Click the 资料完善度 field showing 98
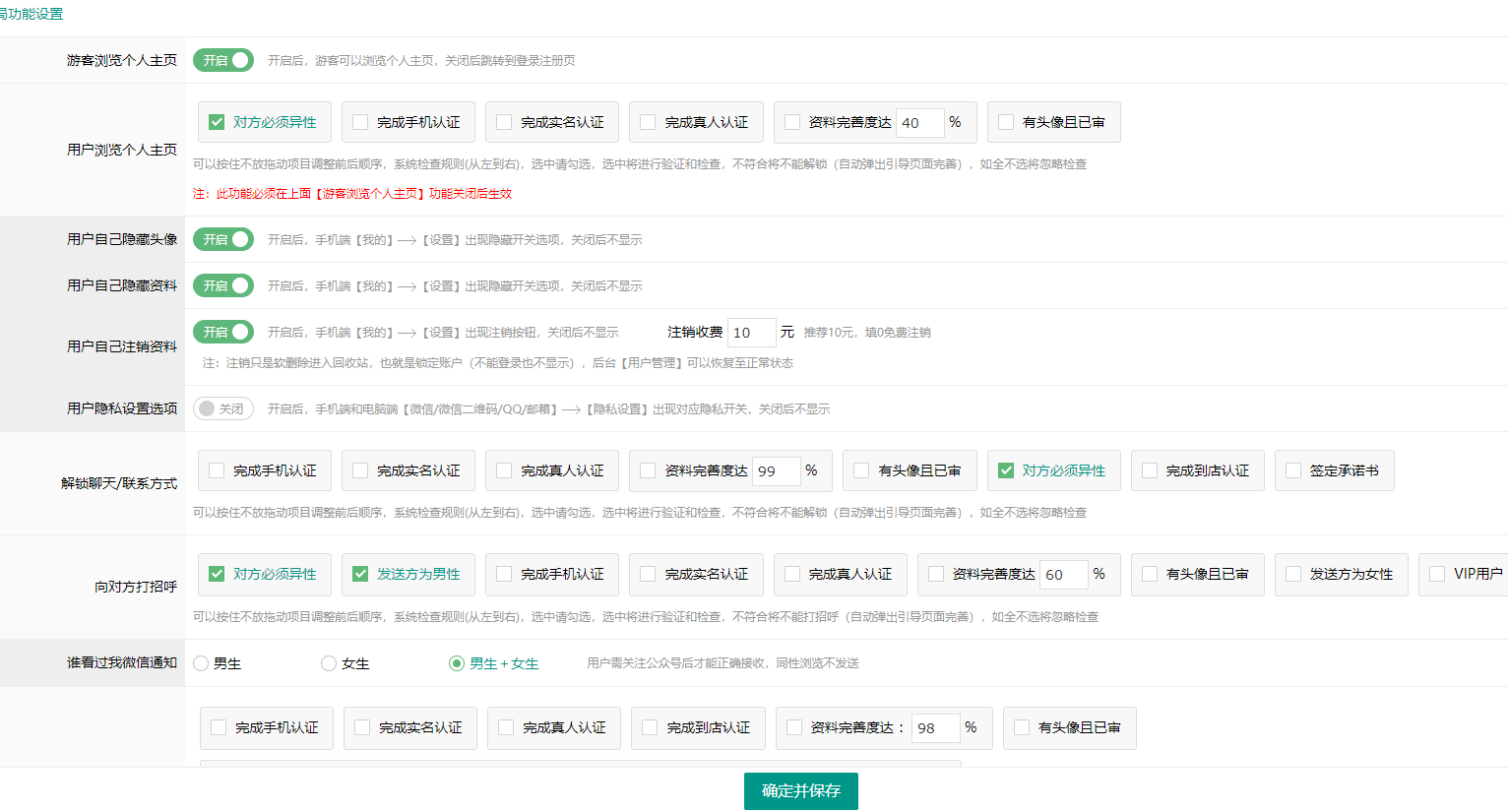1508x812 pixels. (936, 728)
